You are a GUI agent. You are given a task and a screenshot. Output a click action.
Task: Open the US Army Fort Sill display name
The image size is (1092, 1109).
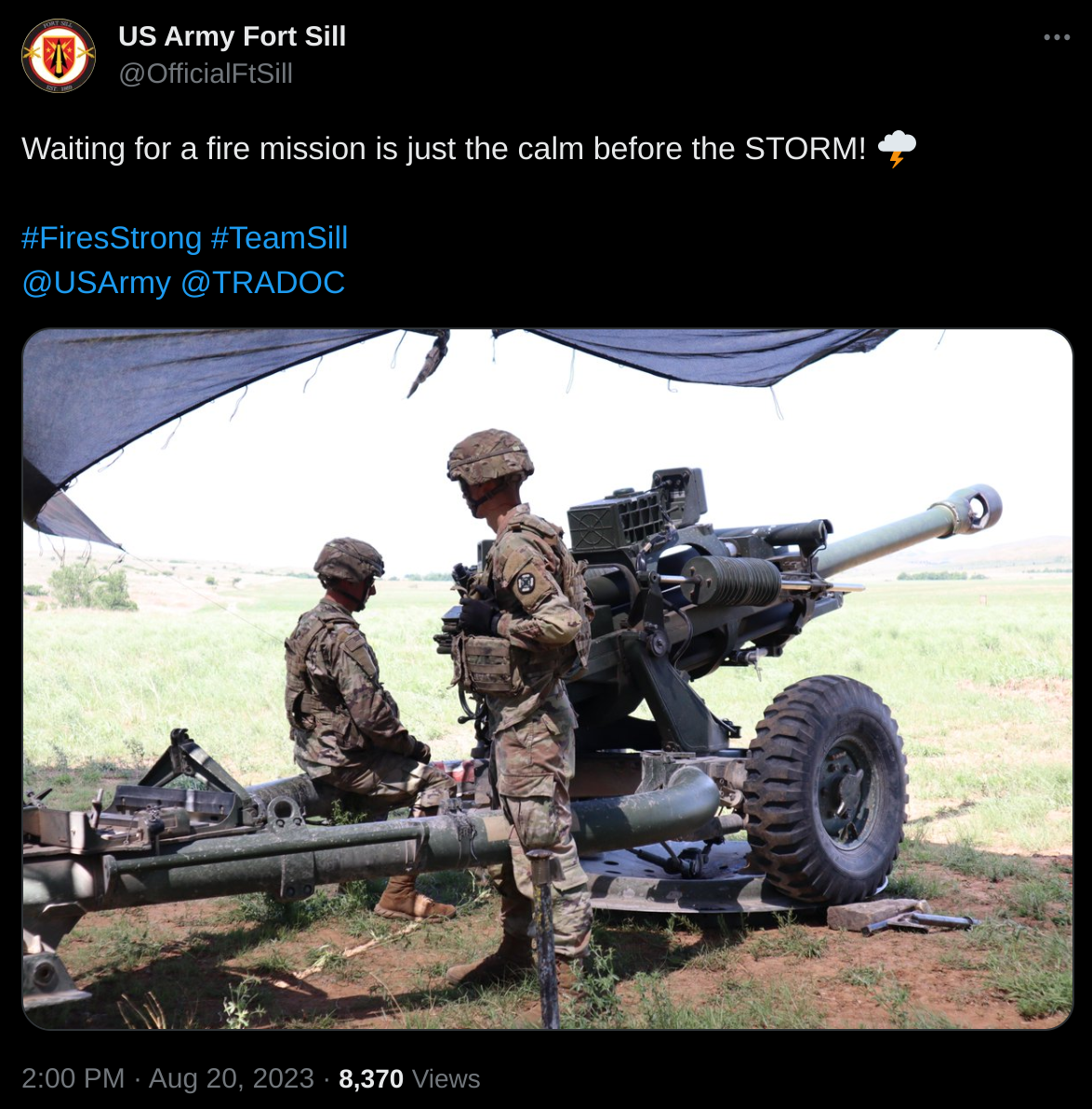(x=232, y=36)
